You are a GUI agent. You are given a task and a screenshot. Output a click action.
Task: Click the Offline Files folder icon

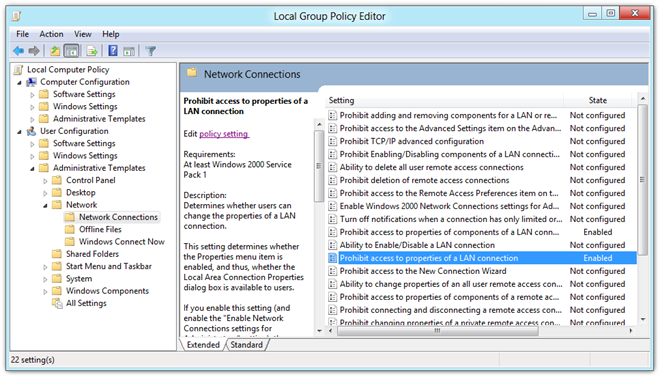point(70,229)
